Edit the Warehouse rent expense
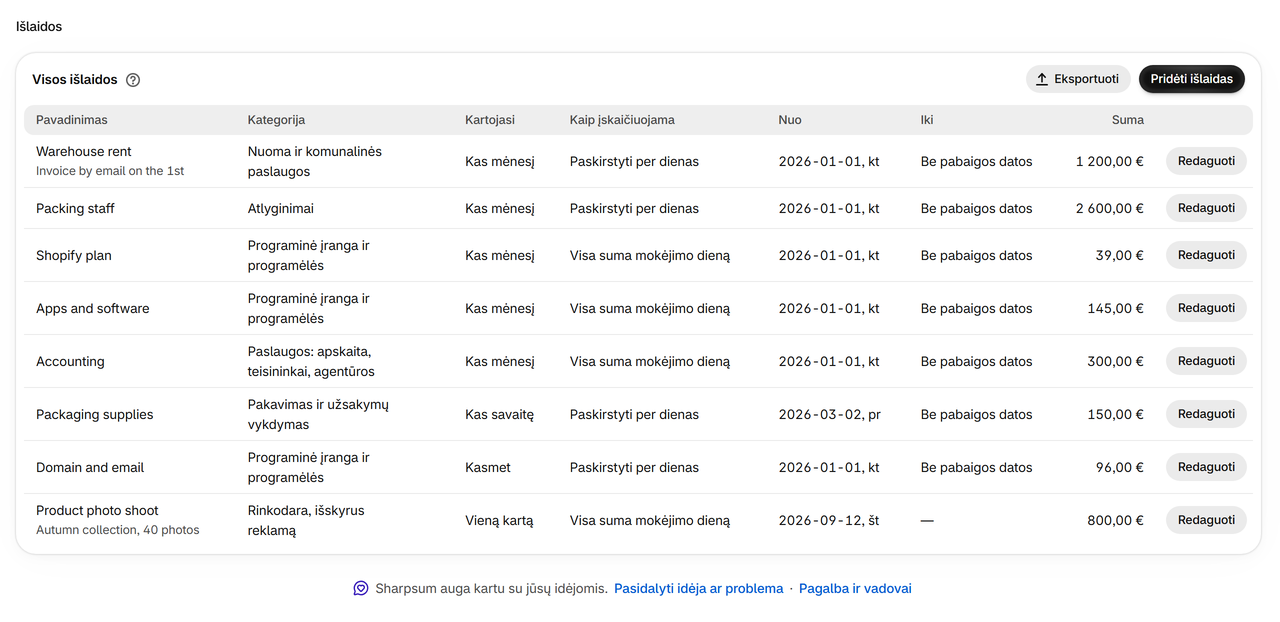Image resolution: width=1280 pixels, height=622 pixels. click(1206, 161)
